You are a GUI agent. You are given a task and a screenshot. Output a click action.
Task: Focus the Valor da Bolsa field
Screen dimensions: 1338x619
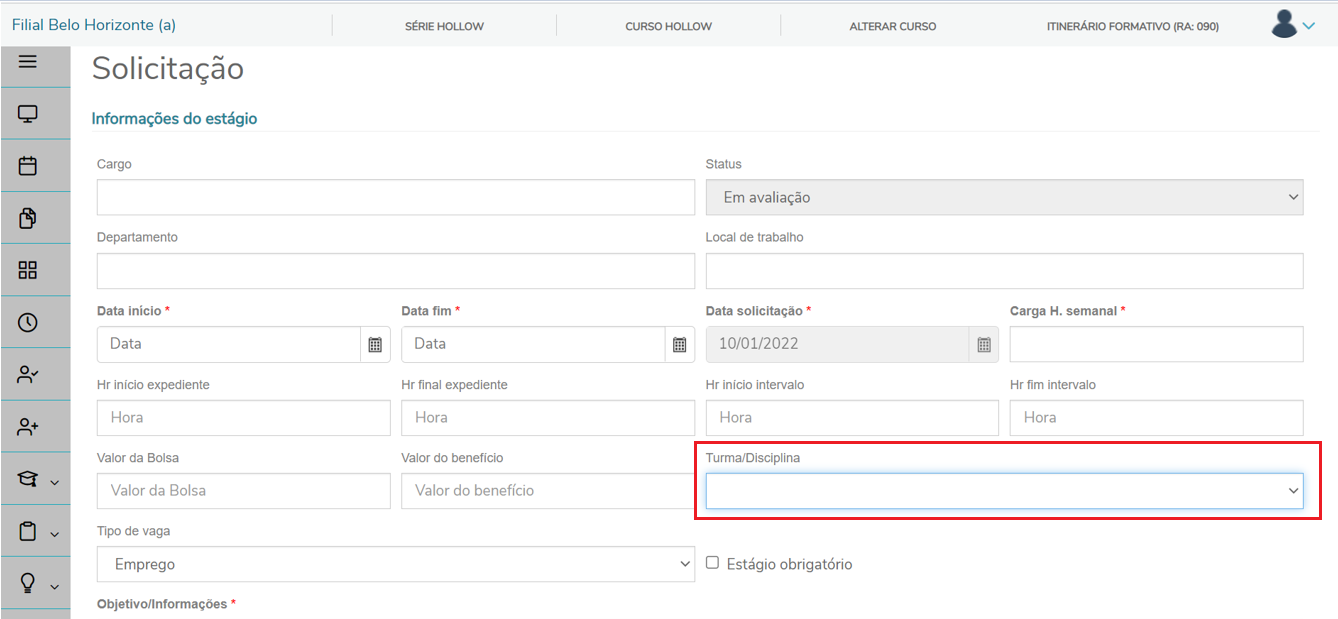tap(244, 491)
